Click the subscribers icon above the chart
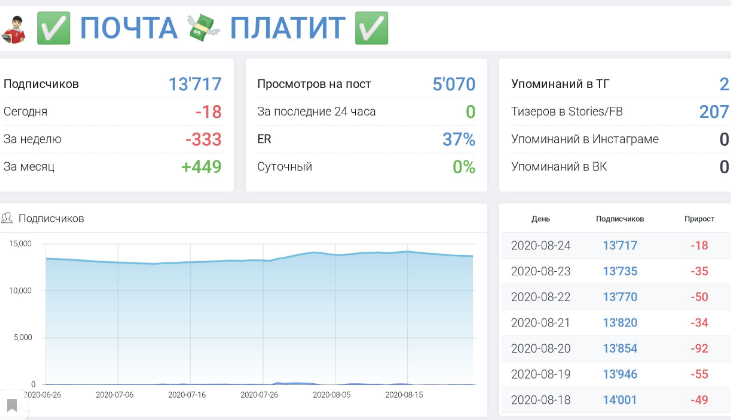Viewport: 731px width, 420px height. click(7, 218)
